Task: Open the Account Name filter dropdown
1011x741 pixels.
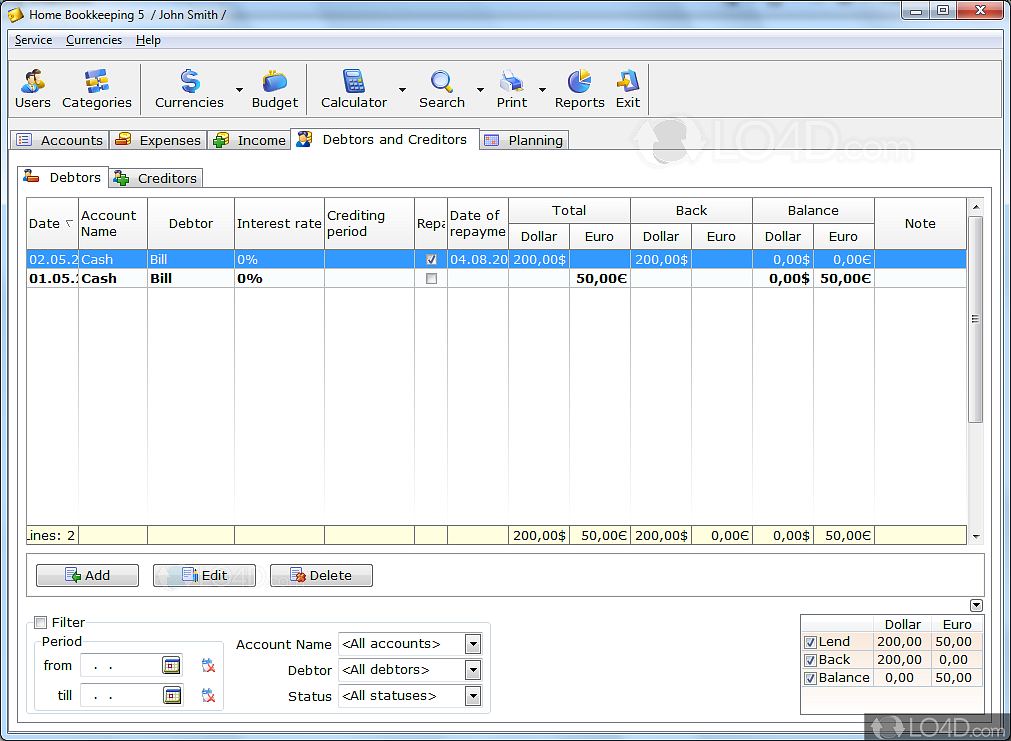Action: pyautogui.click(x=473, y=644)
